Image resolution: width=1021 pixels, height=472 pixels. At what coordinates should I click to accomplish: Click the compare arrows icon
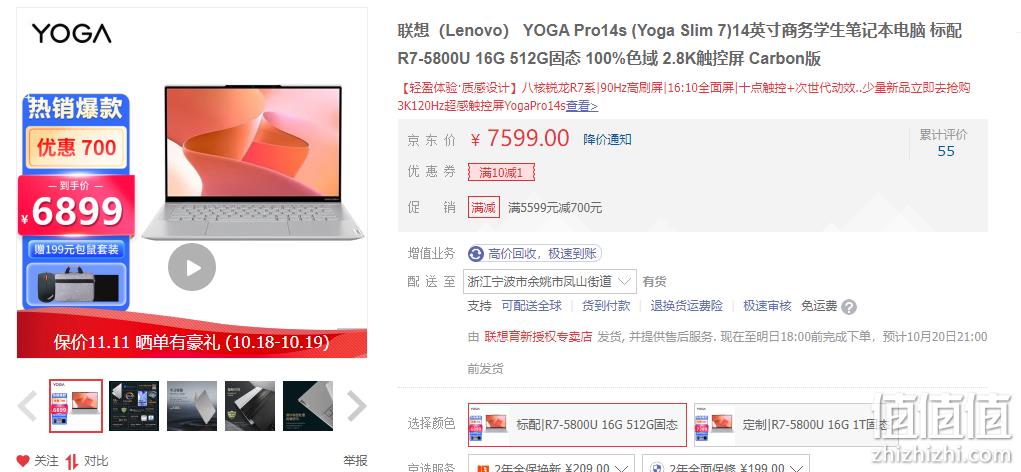(72, 461)
